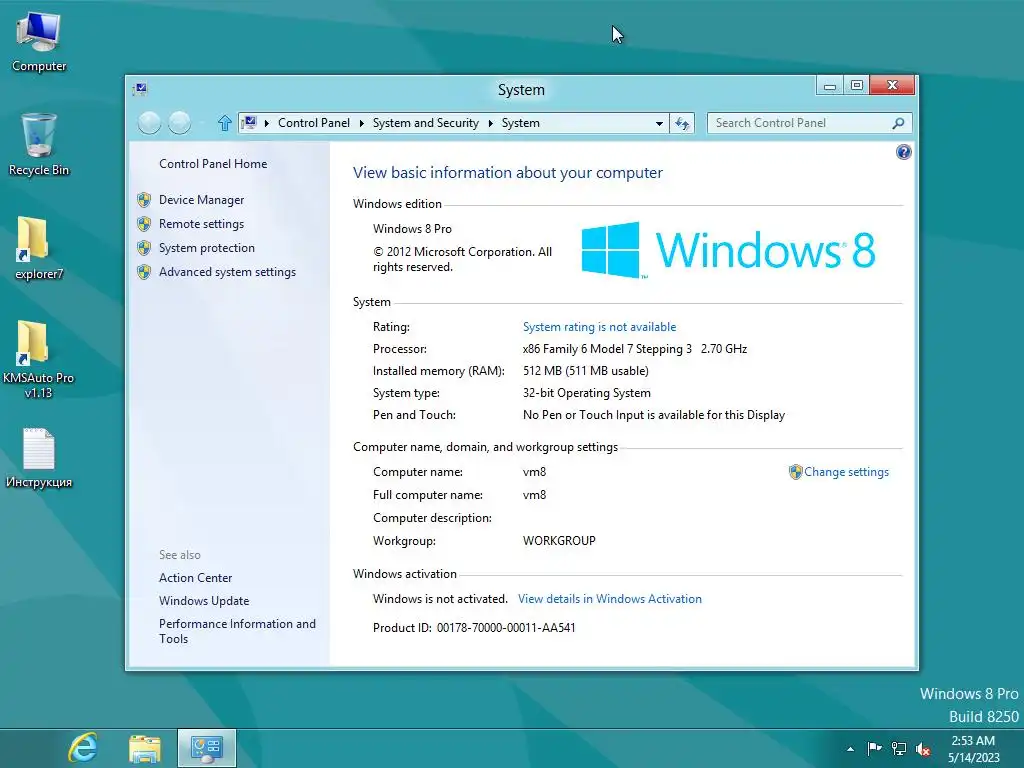Image resolution: width=1024 pixels, height=768 pixels.
Task: Click the Windows 8 Pro edition text
Action: pyautogui.click(x=412, y=229)
